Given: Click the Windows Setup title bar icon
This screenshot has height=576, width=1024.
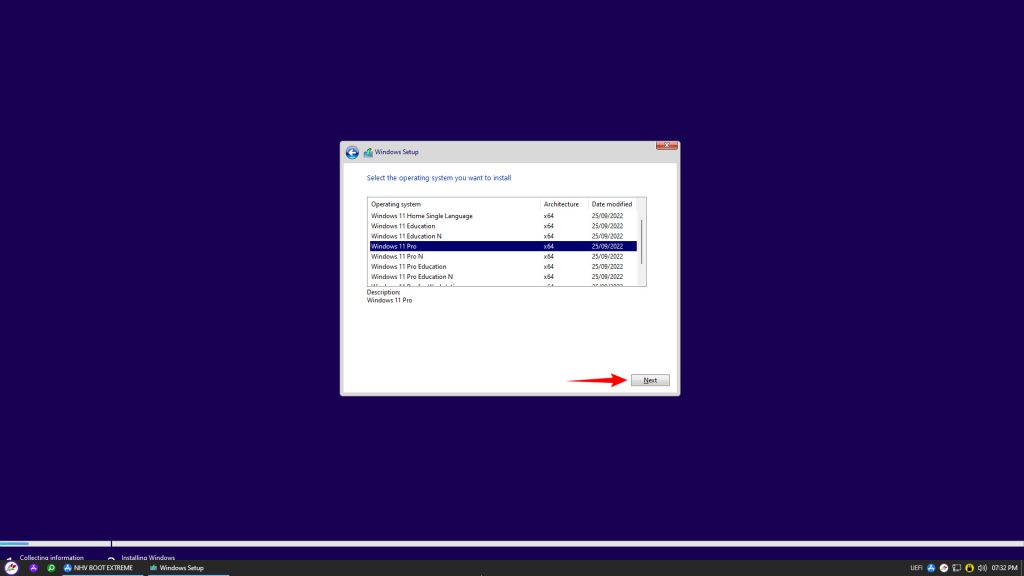Looking at the screenshot, I should 368,152.
